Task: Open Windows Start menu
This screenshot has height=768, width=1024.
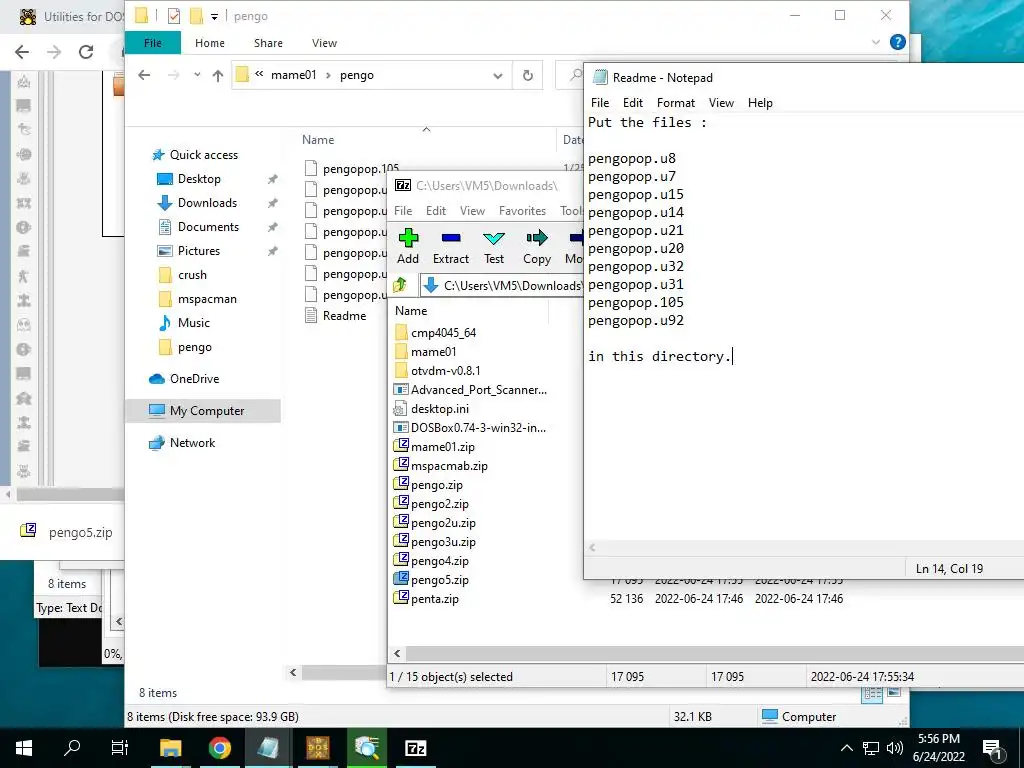Action: [24, 748]
